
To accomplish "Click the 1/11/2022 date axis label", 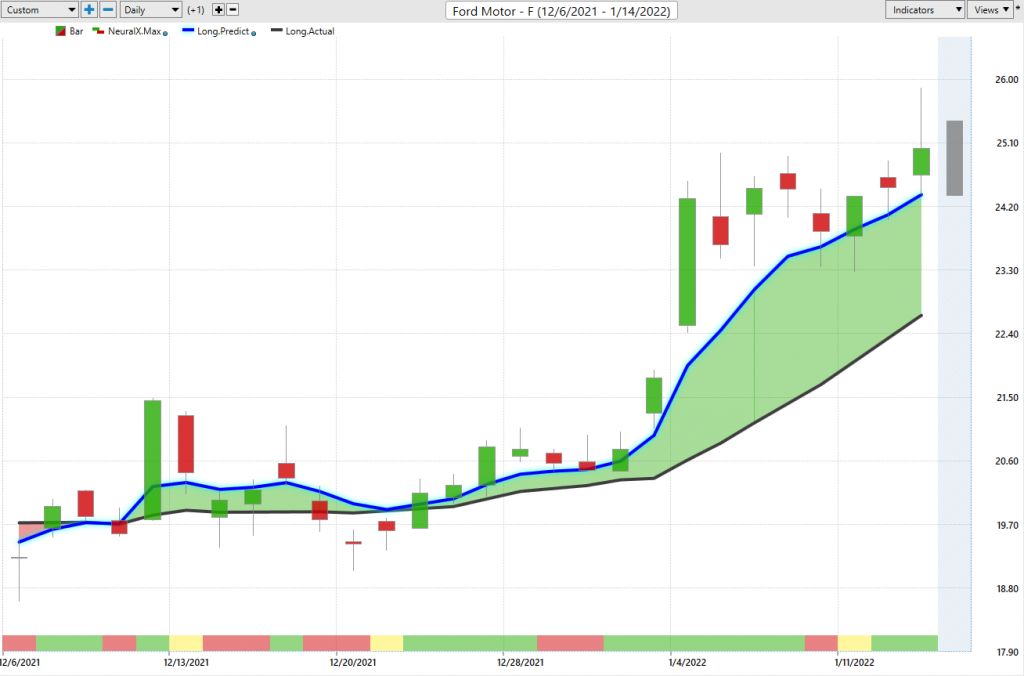I will tap(854, 662).
